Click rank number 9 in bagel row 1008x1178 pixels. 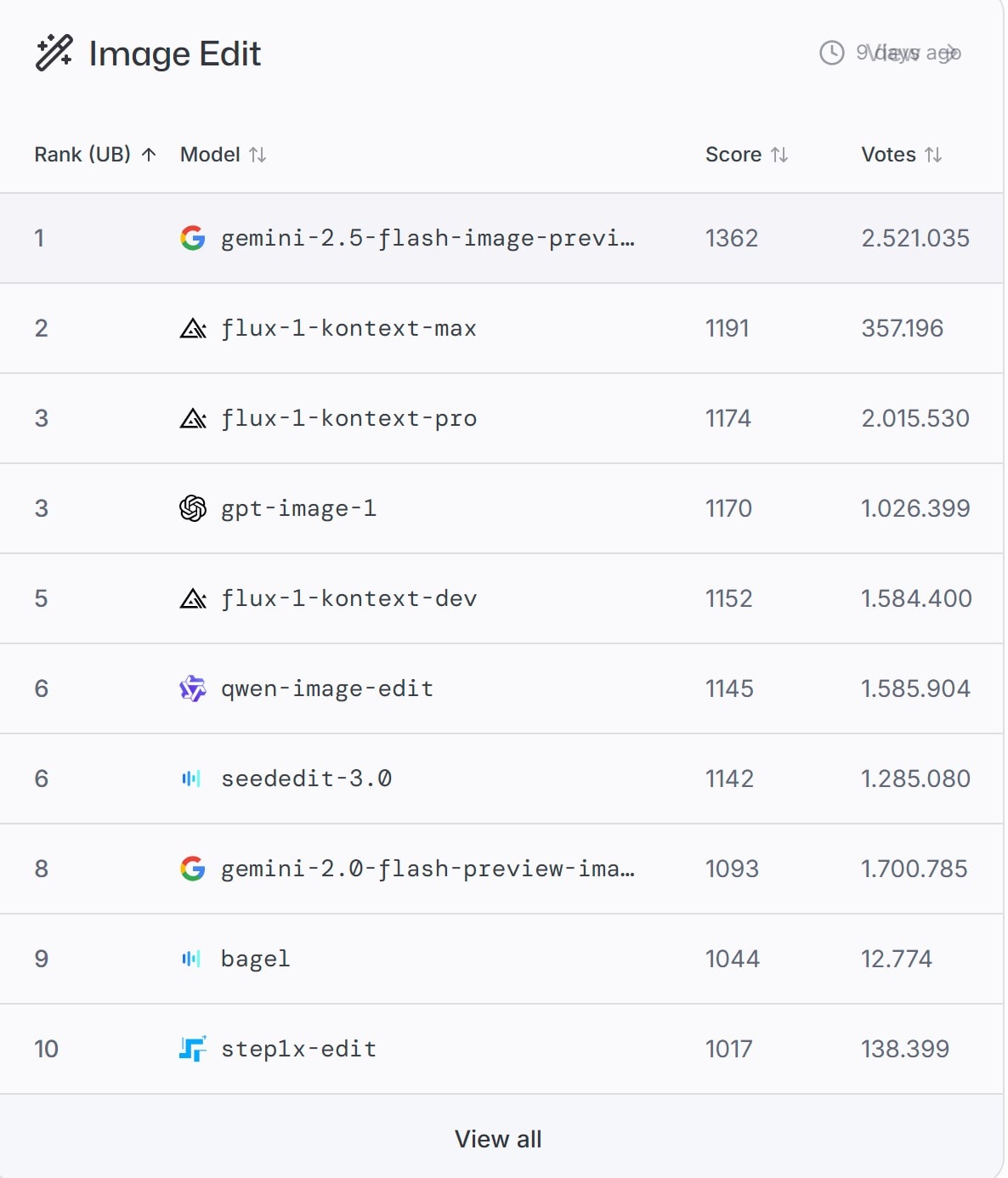[x=41, y=959]
